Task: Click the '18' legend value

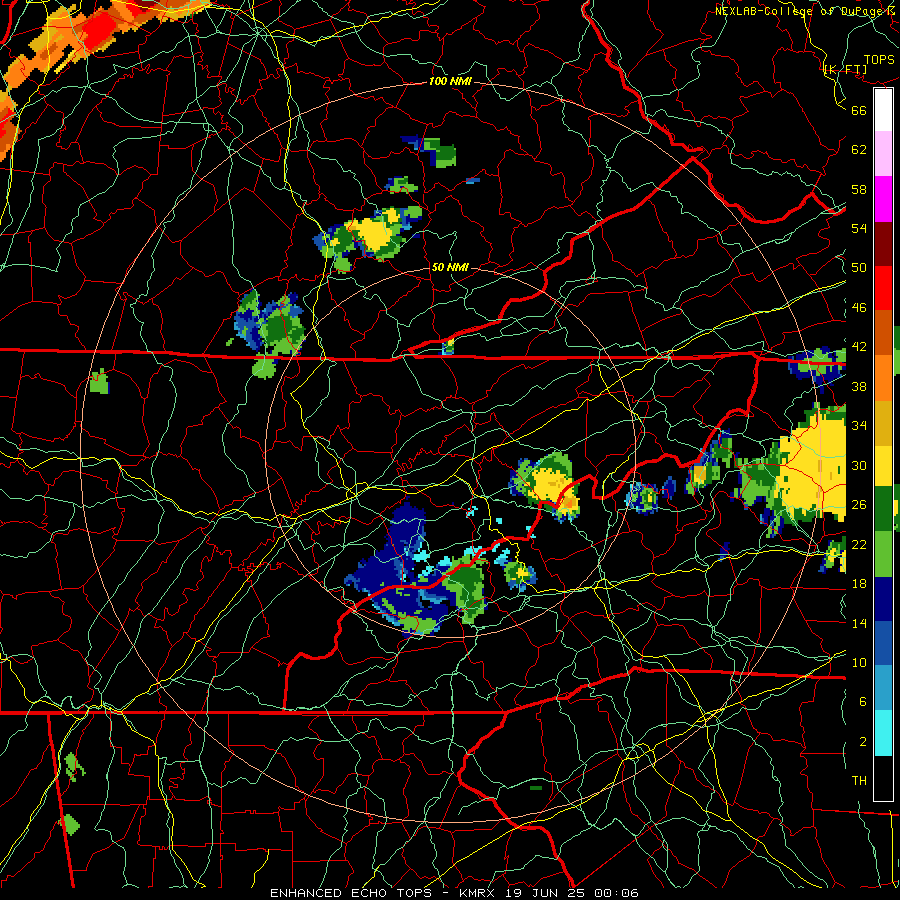Action: pos(859,583)
